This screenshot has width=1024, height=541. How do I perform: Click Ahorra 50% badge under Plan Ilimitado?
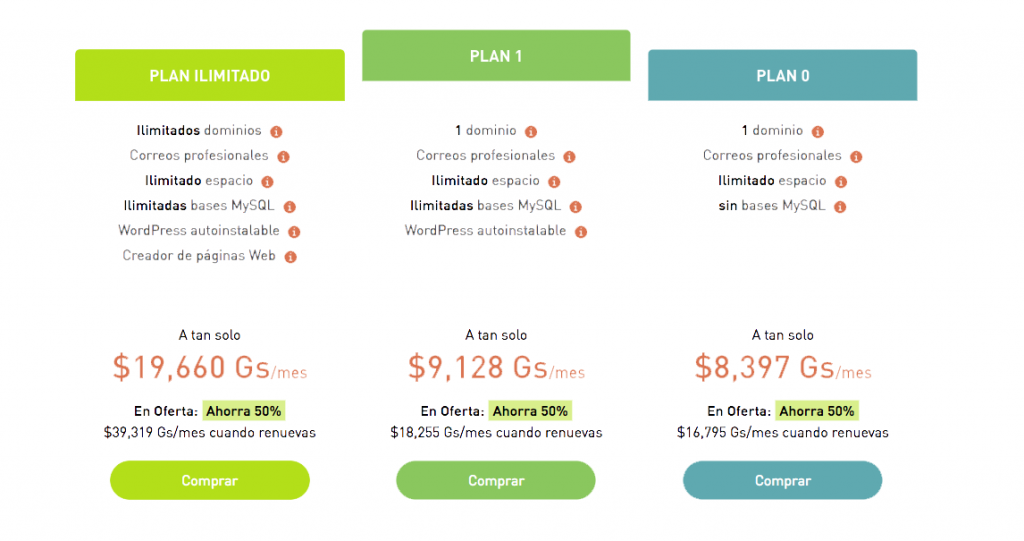(x=244, y=411)
